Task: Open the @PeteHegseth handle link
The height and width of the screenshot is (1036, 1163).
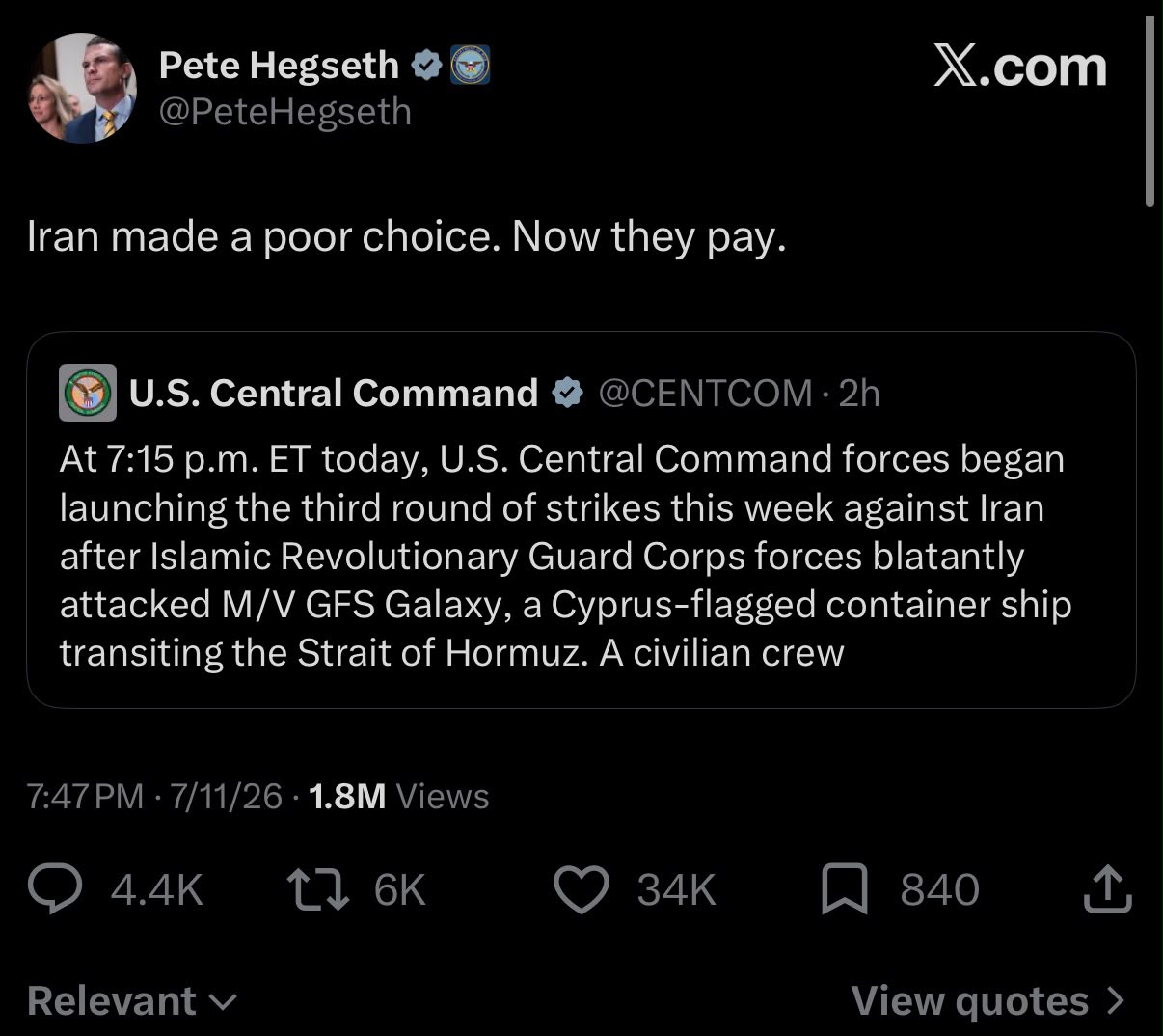Action: click(285, 112)
